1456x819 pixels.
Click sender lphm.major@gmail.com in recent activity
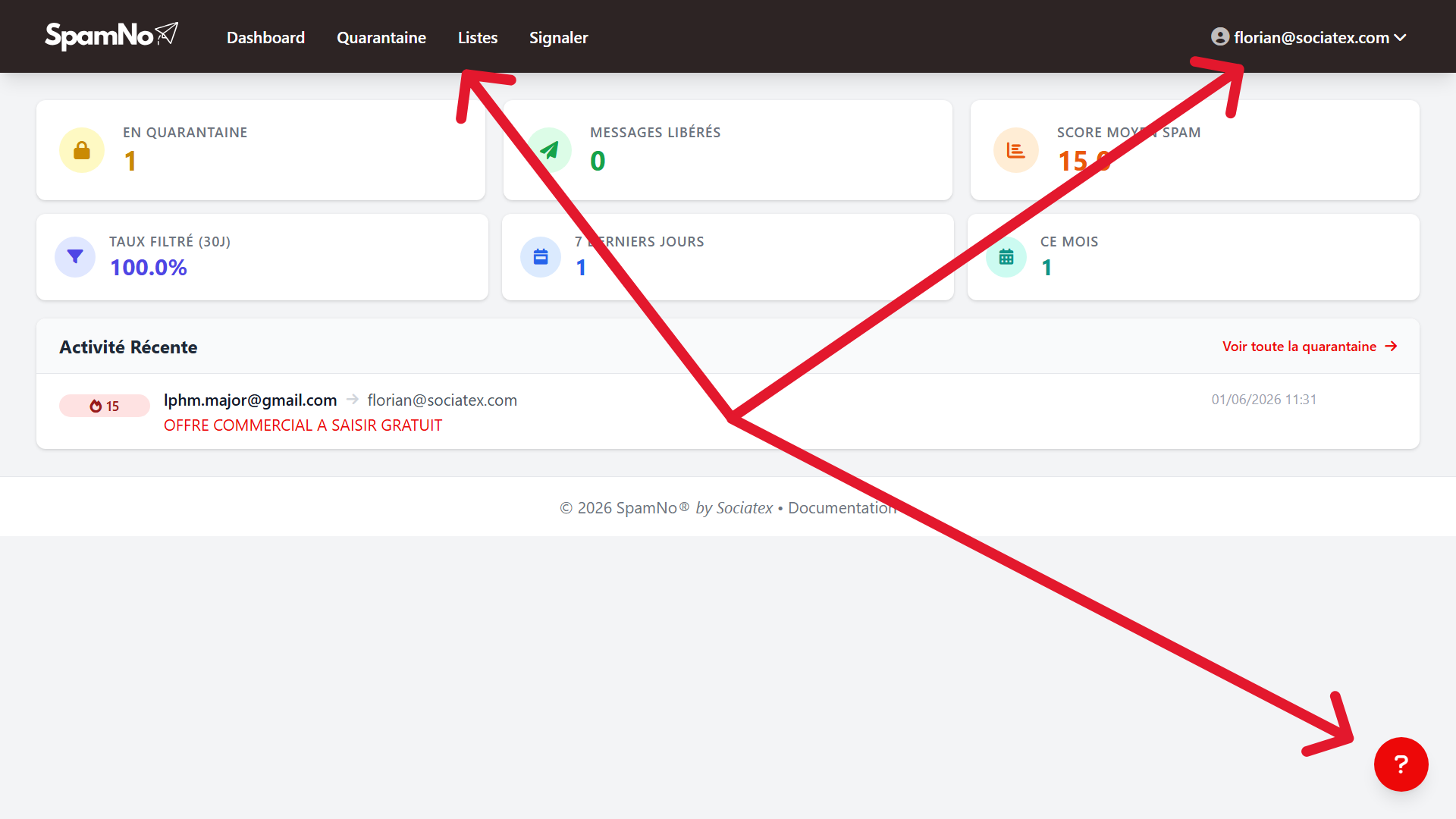click(x=250, y=400)
